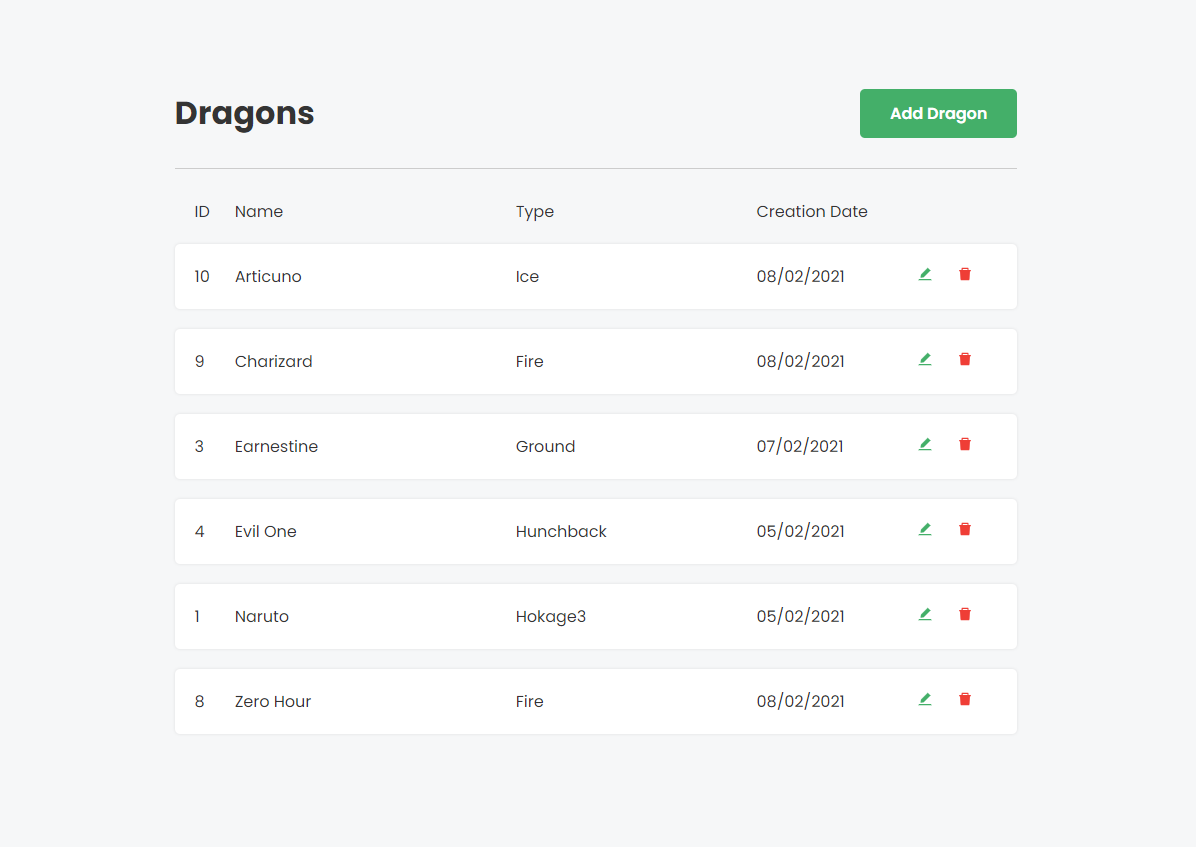Click the ID 10 cell
Screen dimensions: 1196x847
click(201, 276)
